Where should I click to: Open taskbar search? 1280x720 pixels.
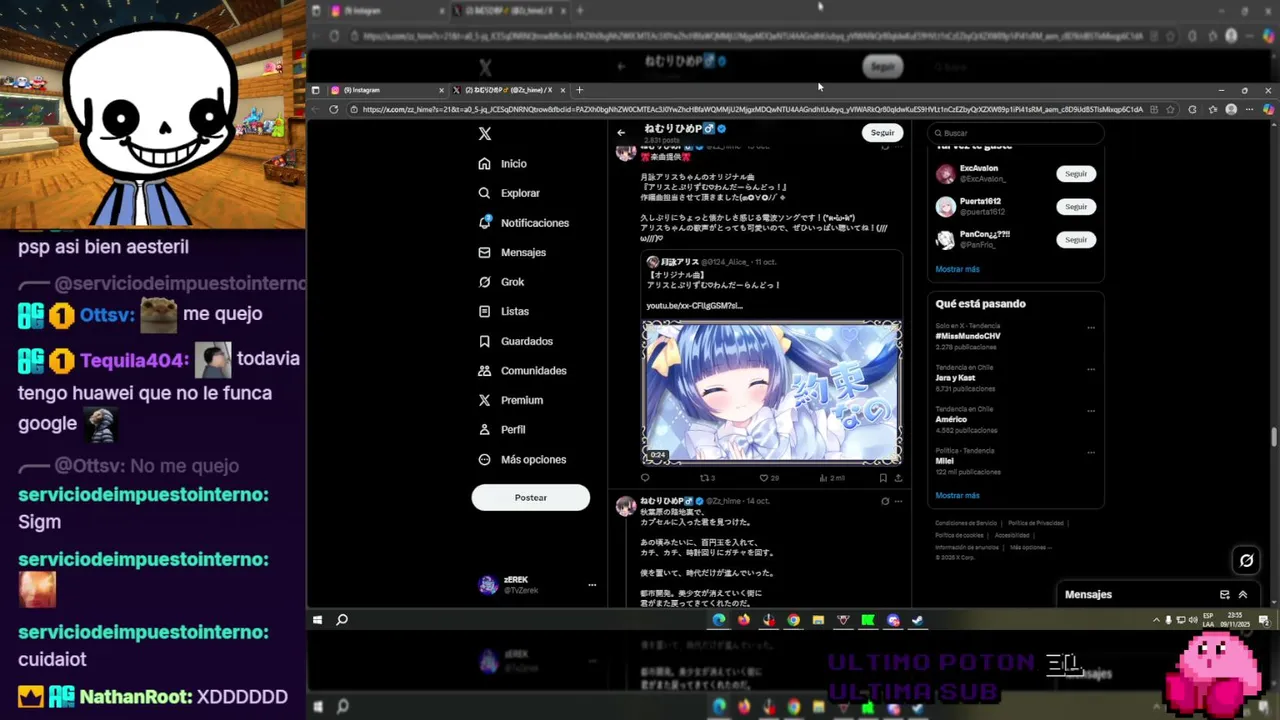tap(342, 620)
